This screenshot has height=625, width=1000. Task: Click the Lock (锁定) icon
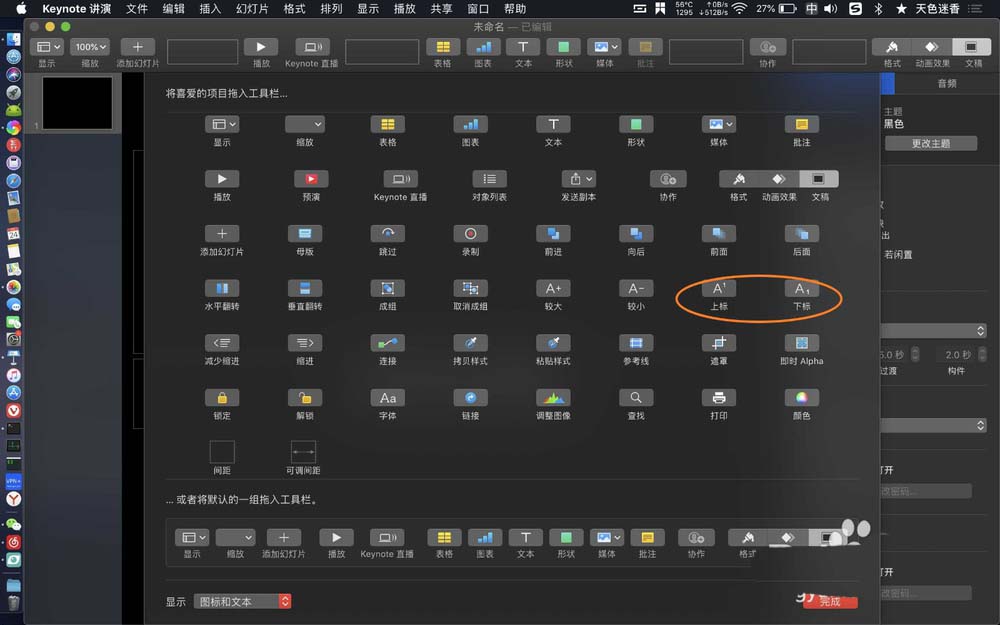click(x=222, y=397)
